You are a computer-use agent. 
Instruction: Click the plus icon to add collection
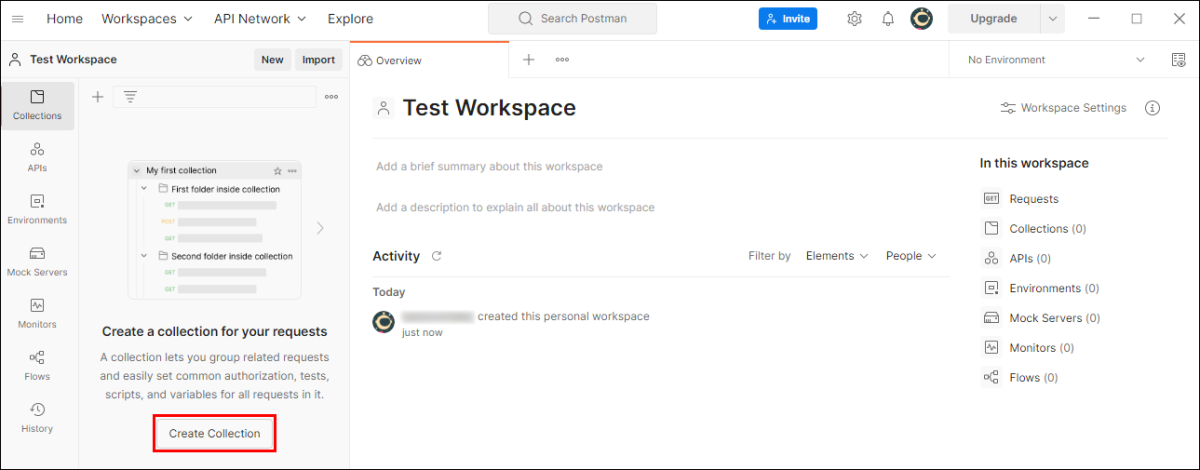point(97,97)
